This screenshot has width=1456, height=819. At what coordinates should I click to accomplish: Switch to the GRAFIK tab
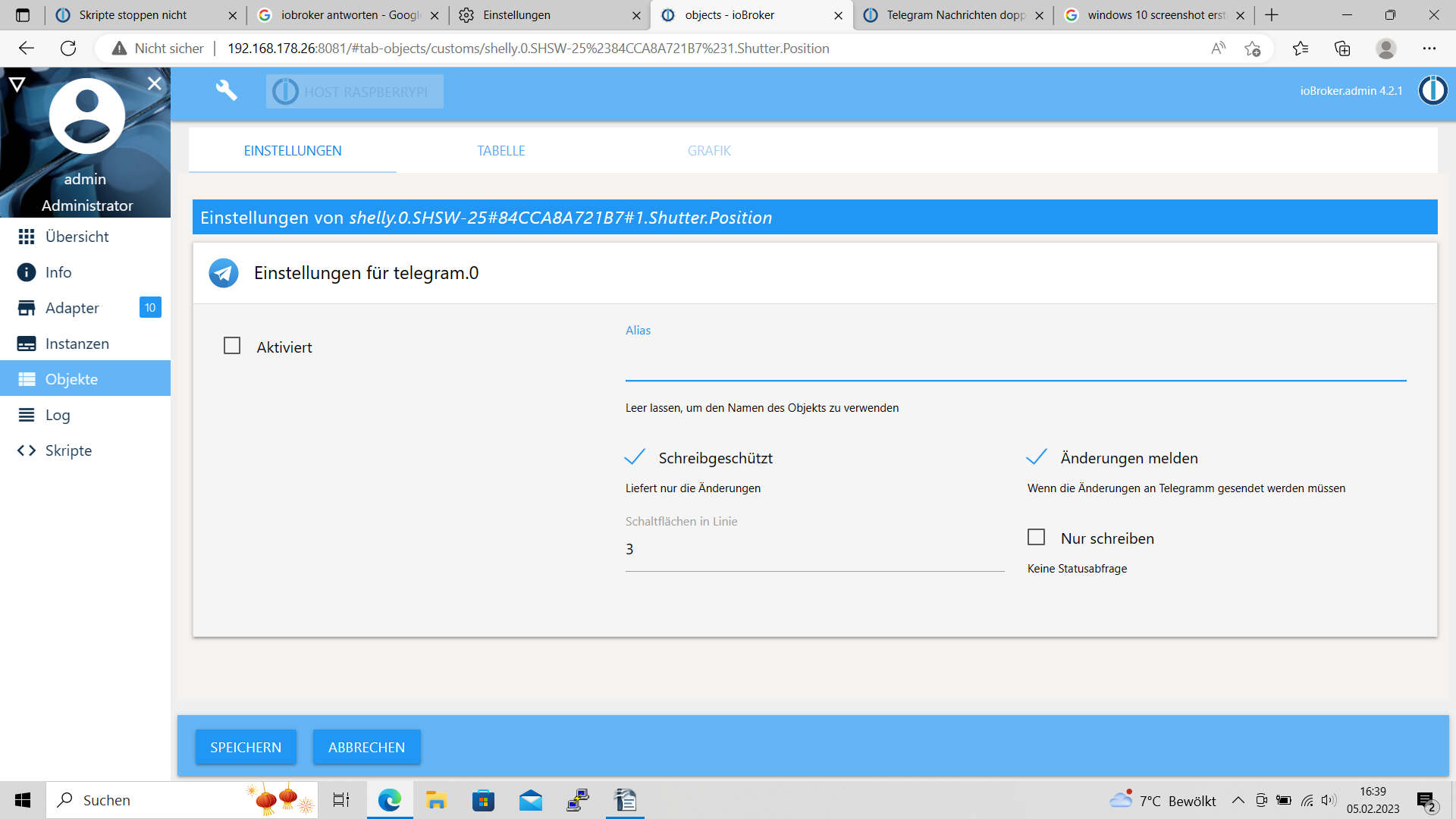point(709,151)
